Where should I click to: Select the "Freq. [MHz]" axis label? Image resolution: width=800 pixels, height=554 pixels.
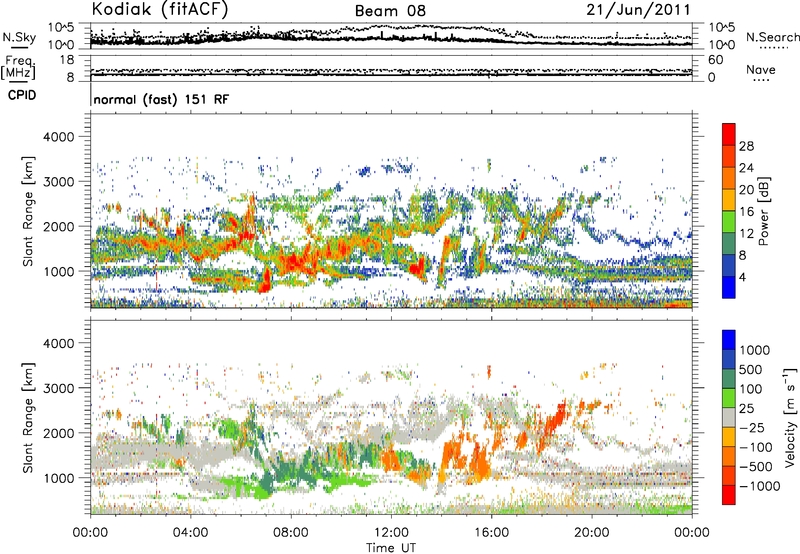point(18,68)
